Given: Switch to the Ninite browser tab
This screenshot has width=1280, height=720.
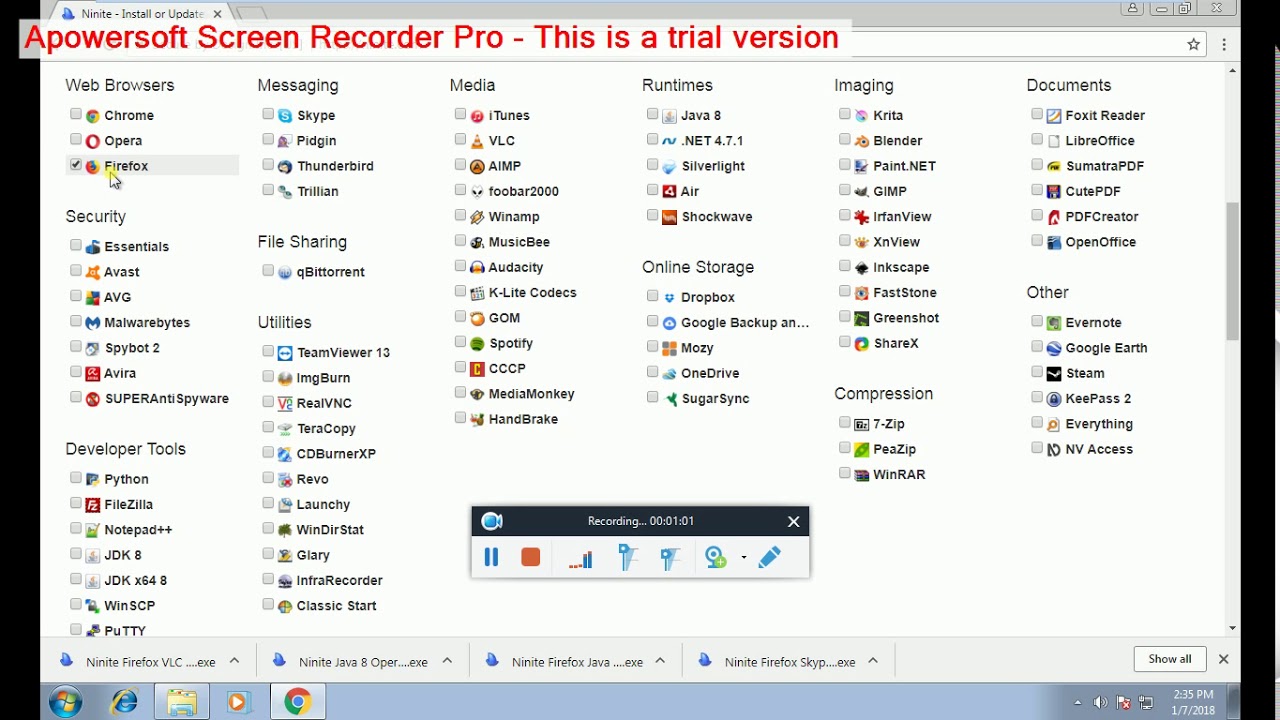Looking at the screenshot, I should click(140, 14).
